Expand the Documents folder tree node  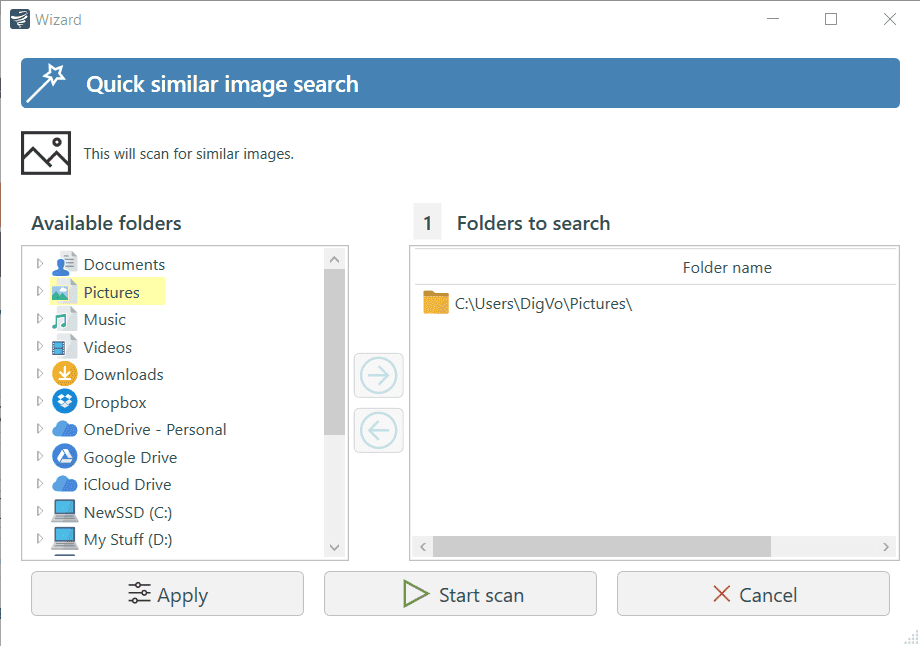point(40,264)
